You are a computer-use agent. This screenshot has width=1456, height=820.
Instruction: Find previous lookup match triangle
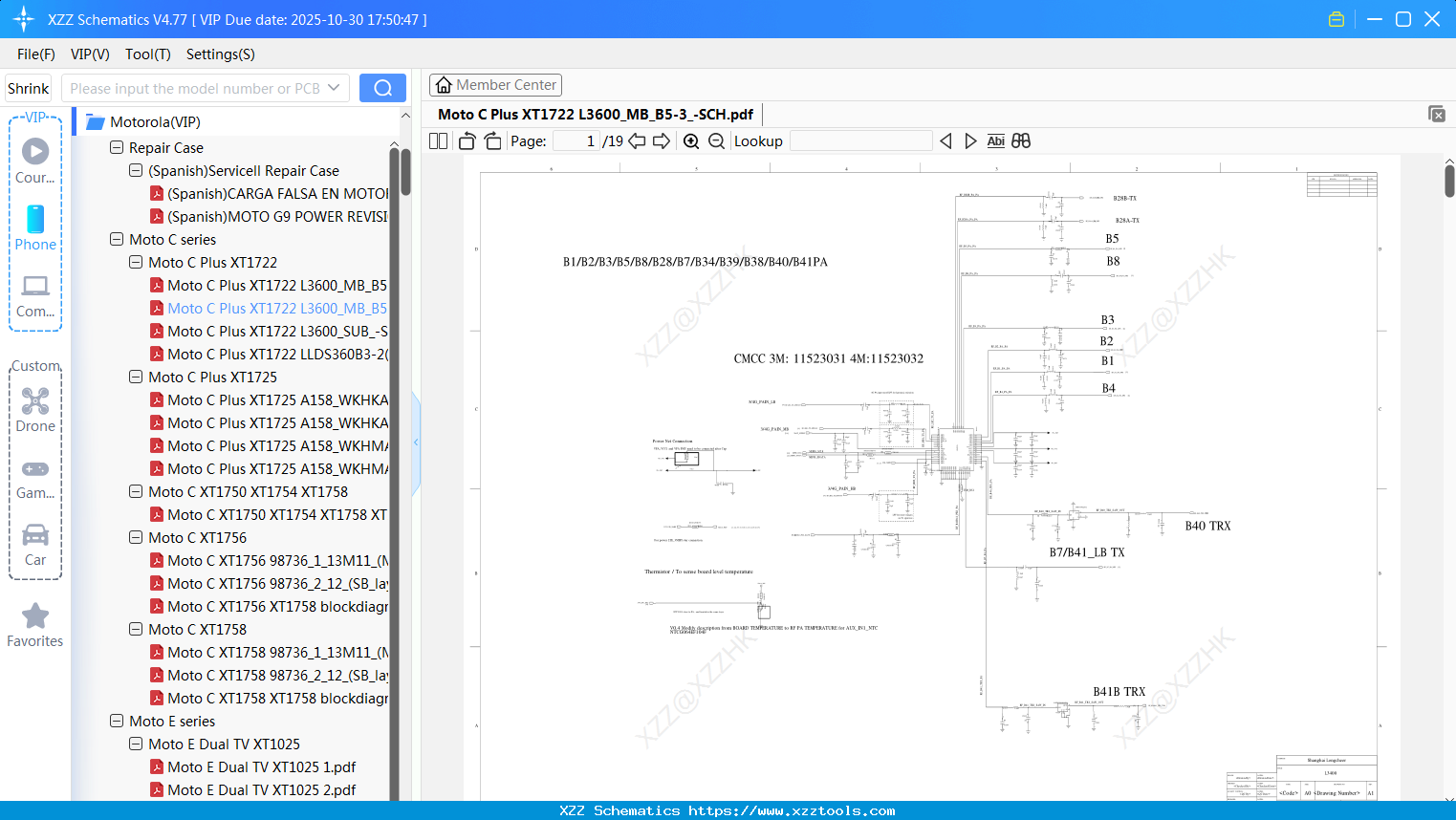click(945, 141)
